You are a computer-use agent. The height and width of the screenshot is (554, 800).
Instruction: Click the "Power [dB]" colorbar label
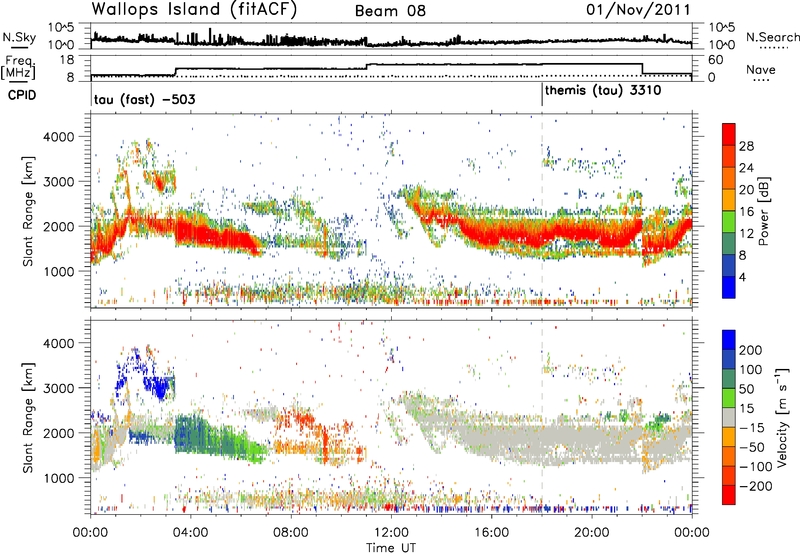click(x=763, y=211)
